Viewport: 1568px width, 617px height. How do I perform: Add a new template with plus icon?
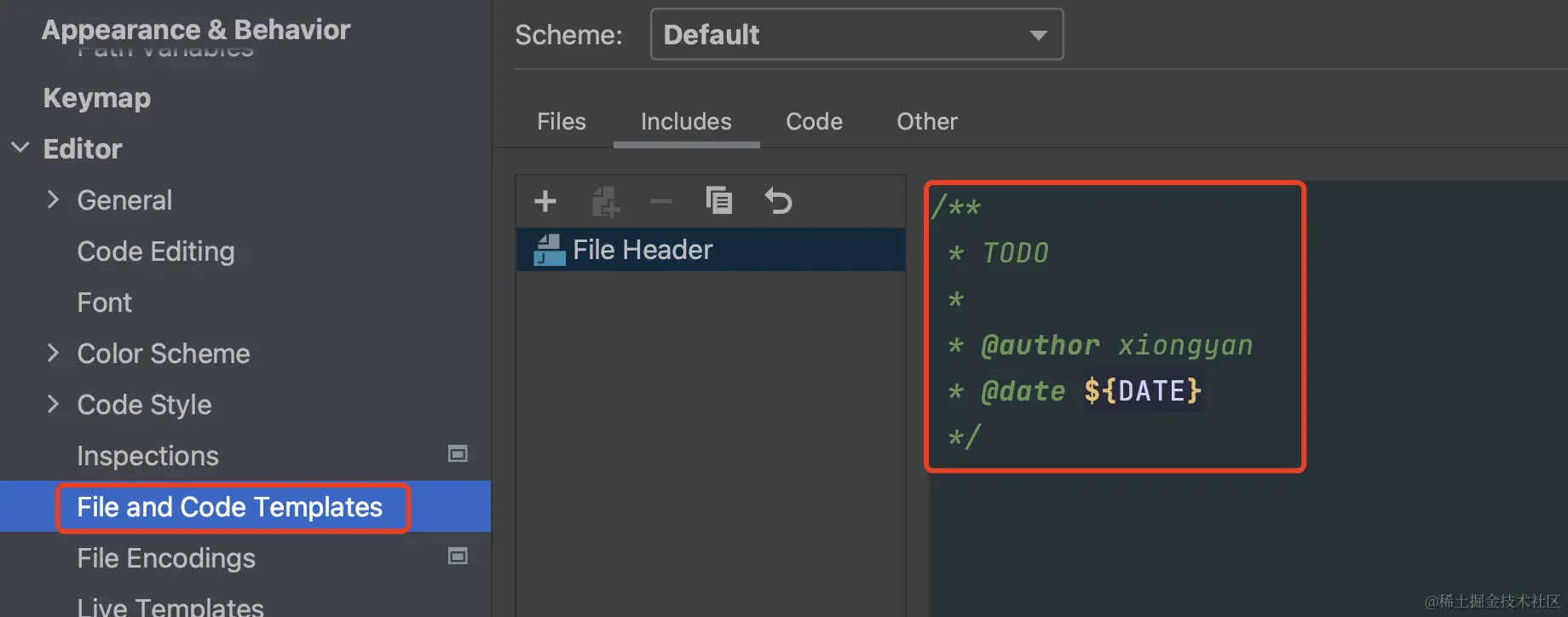point(545,201)
